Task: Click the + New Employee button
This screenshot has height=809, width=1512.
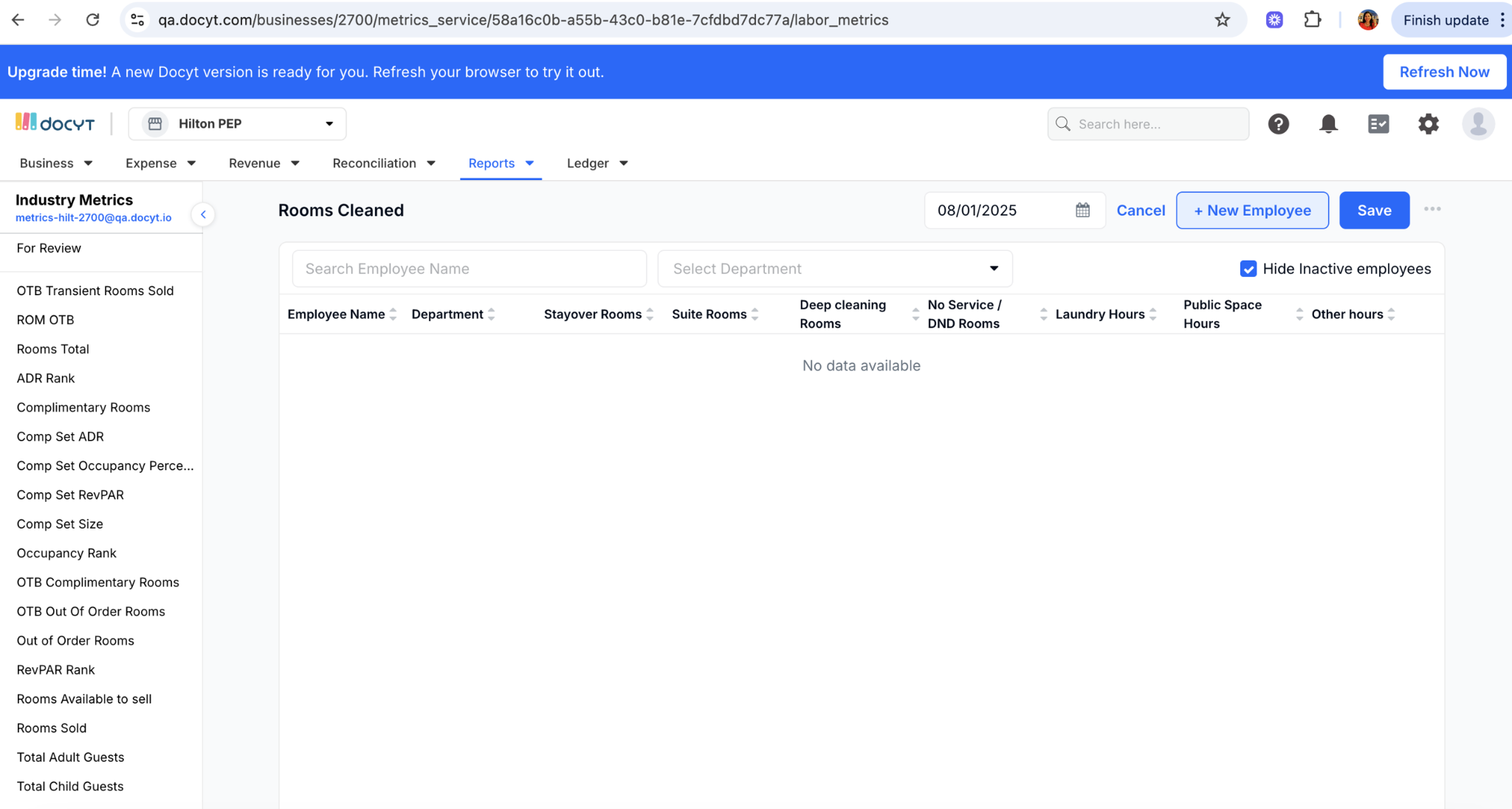Action: [x=1251, y=210]
